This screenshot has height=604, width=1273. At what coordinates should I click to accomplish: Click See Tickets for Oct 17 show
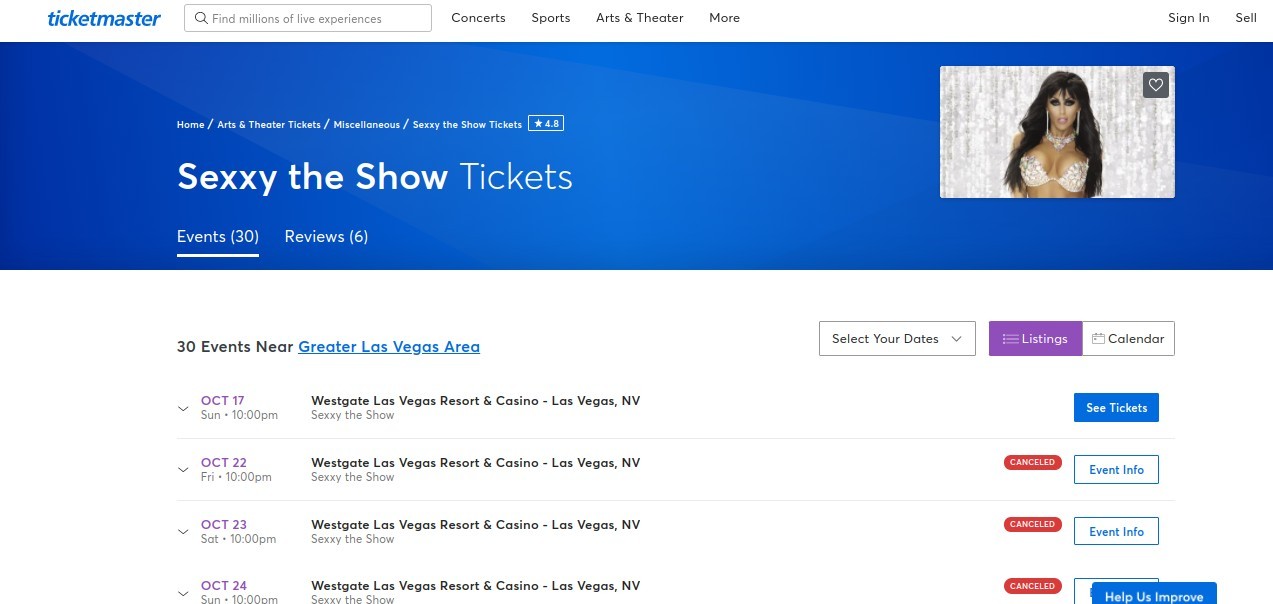click(x=1116, y=408)
